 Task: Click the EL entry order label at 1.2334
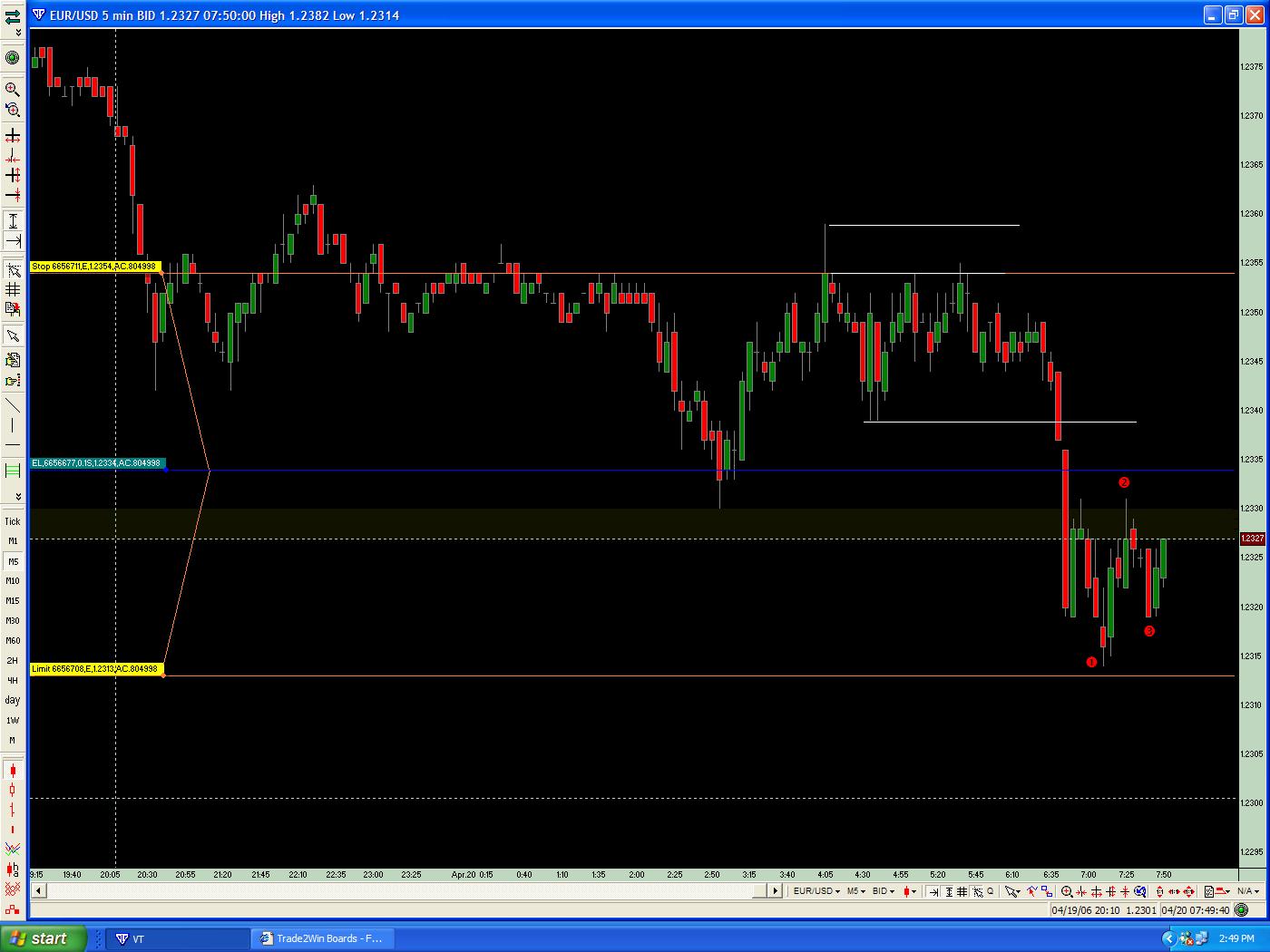point(97,463)
